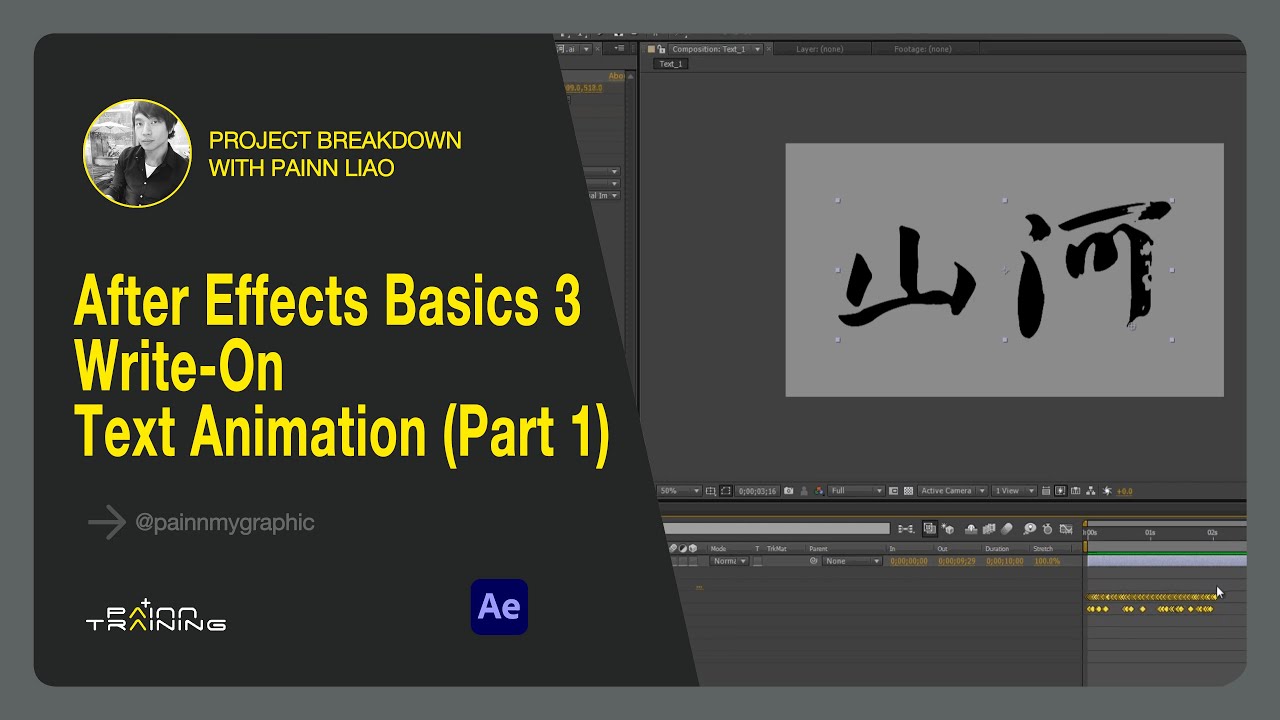Switch to the Footage: (none) tab
Screen dimensions: 1280x720
click(x=923, y=49)
